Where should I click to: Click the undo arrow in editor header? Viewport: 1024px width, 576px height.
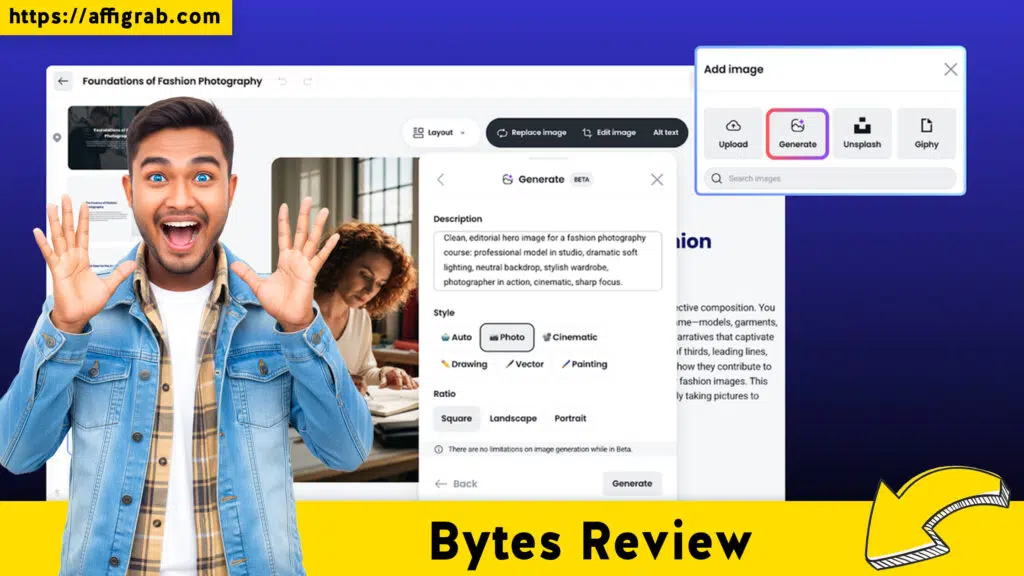pos(282,81)
